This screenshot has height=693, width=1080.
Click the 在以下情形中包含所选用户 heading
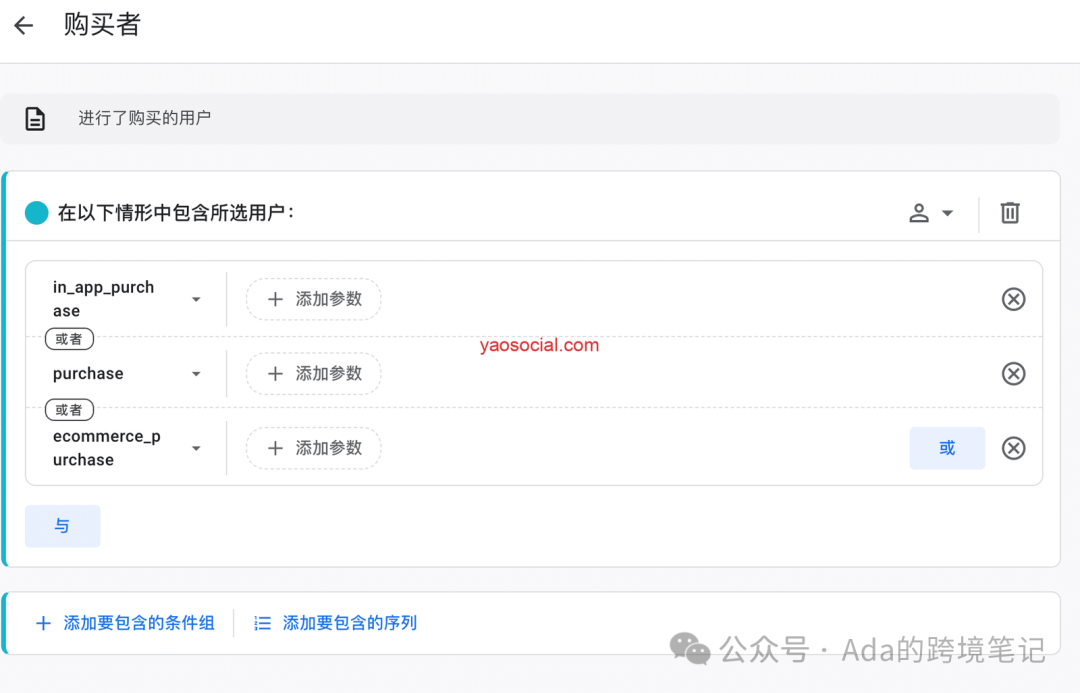[176, 213]
